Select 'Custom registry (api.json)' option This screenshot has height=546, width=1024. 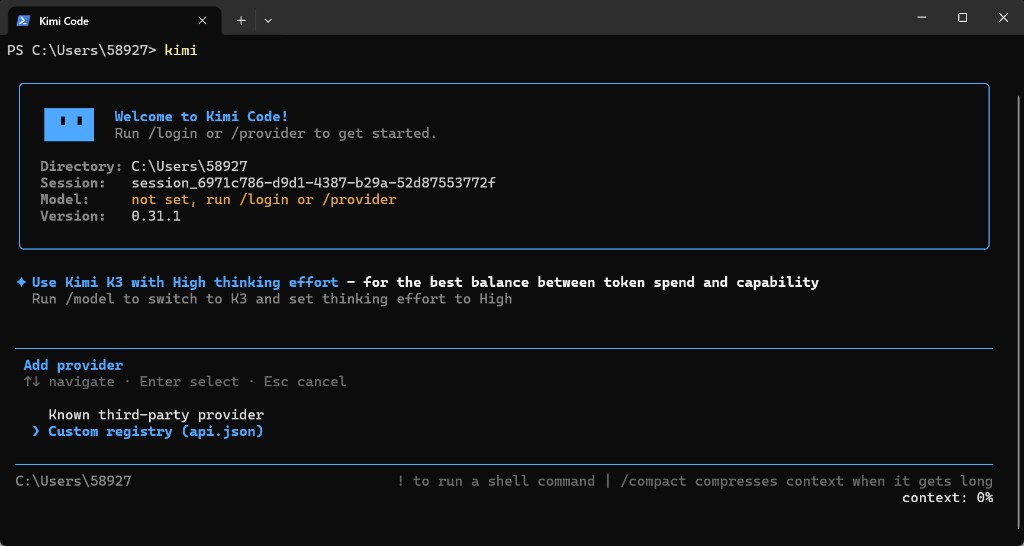156,431
